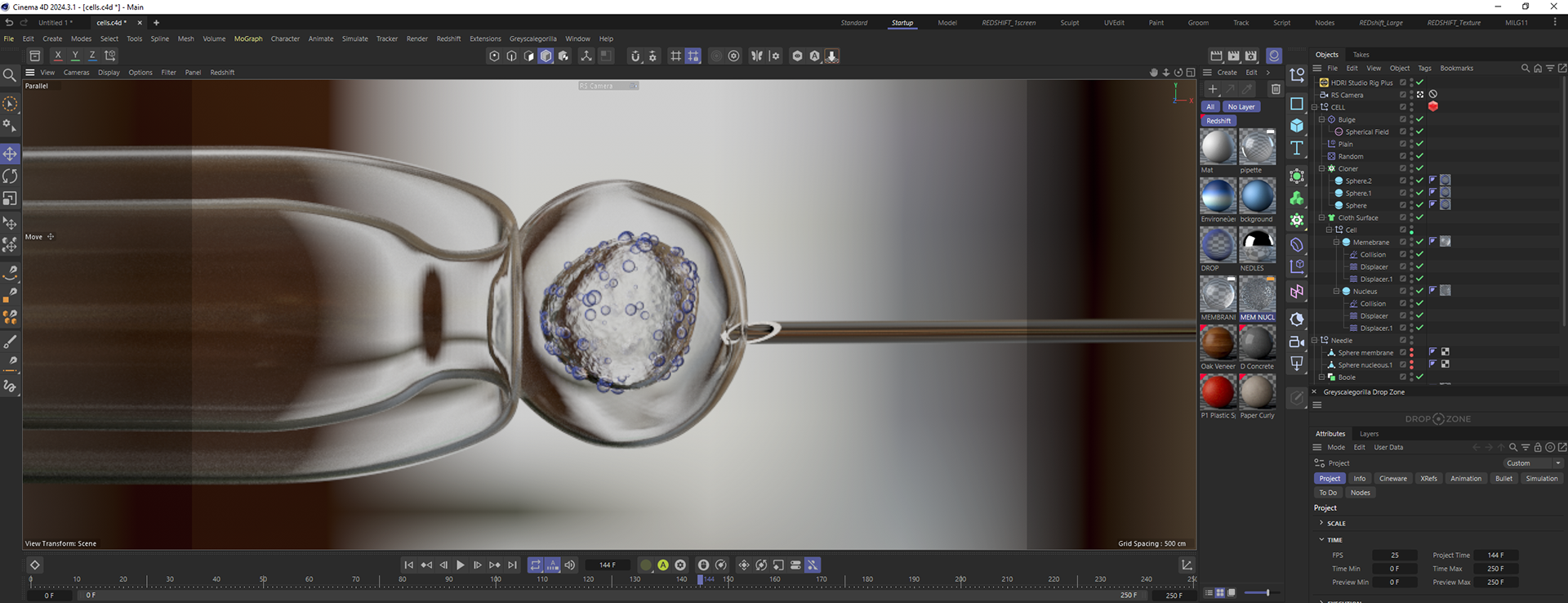Switch to the Sculpt layout

[x=1070, y=23]
